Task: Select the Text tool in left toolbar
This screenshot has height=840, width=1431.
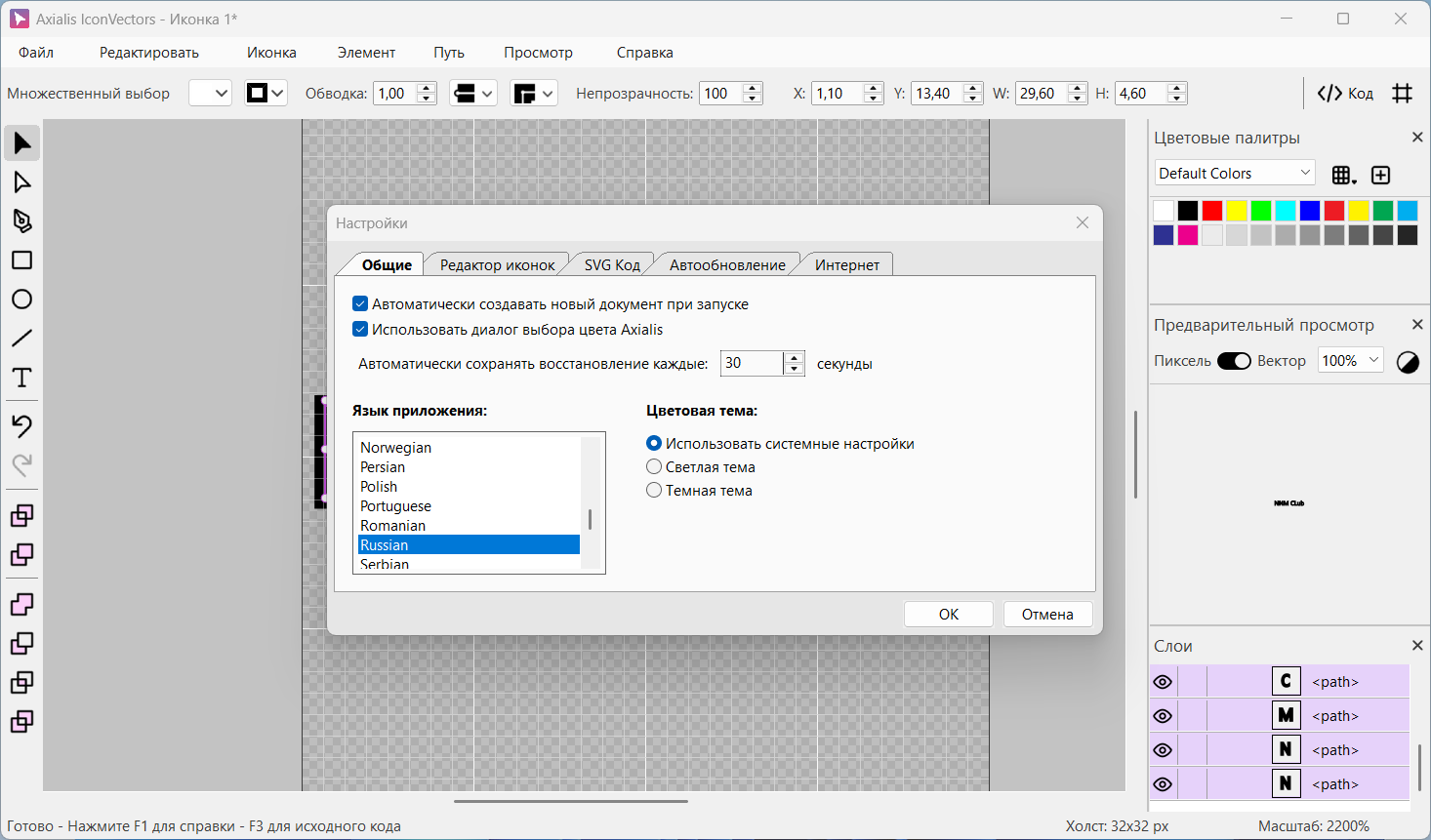Action: 21,378
